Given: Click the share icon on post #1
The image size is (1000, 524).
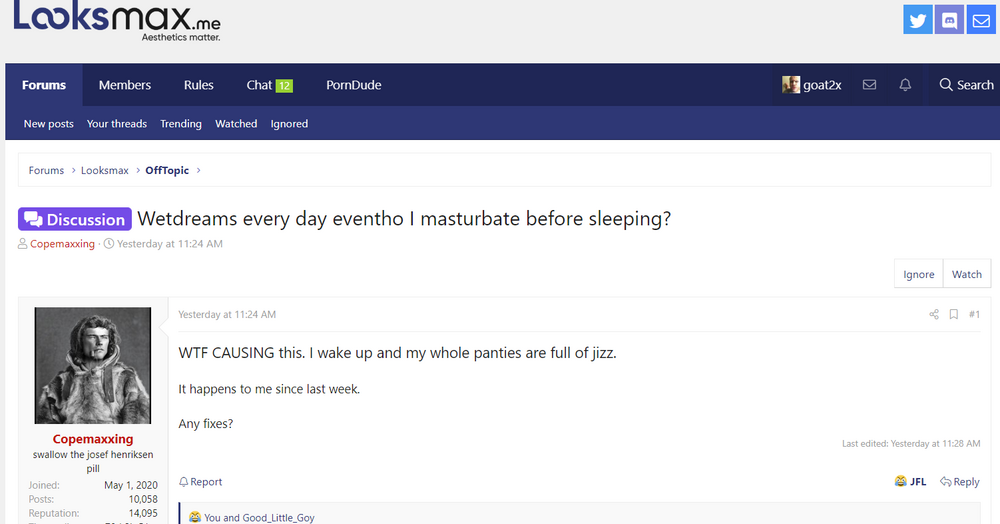Looking at the screenshot, I should (x=934, y=314).
